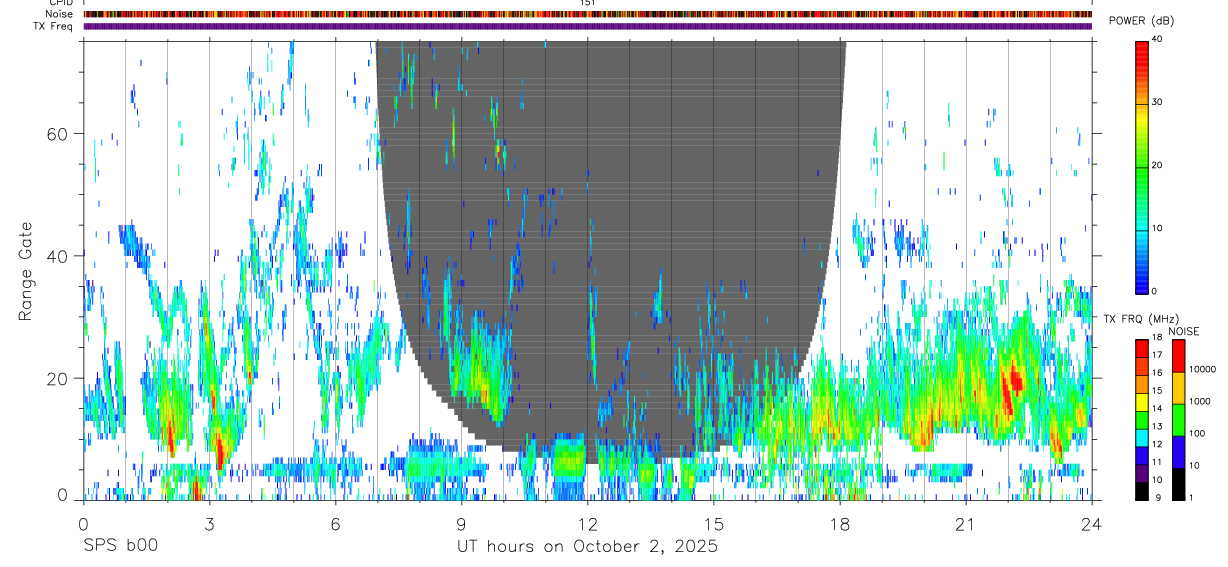Select the 17 tick on the TX FRQ legend

click(1156, 355)
